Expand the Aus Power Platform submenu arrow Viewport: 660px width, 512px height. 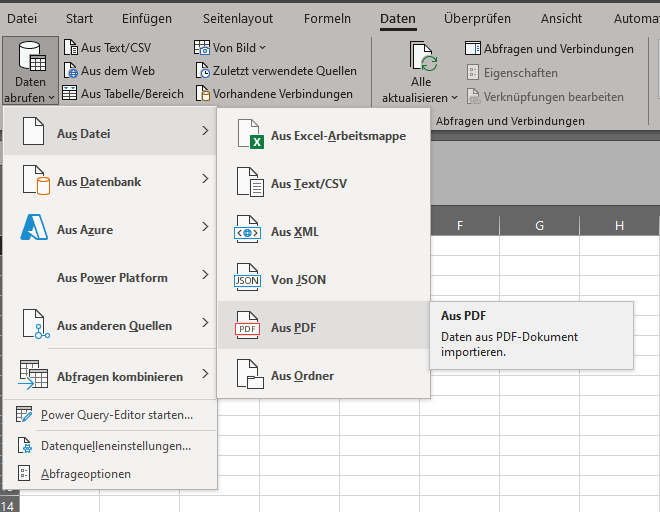[x=205, y=275]
